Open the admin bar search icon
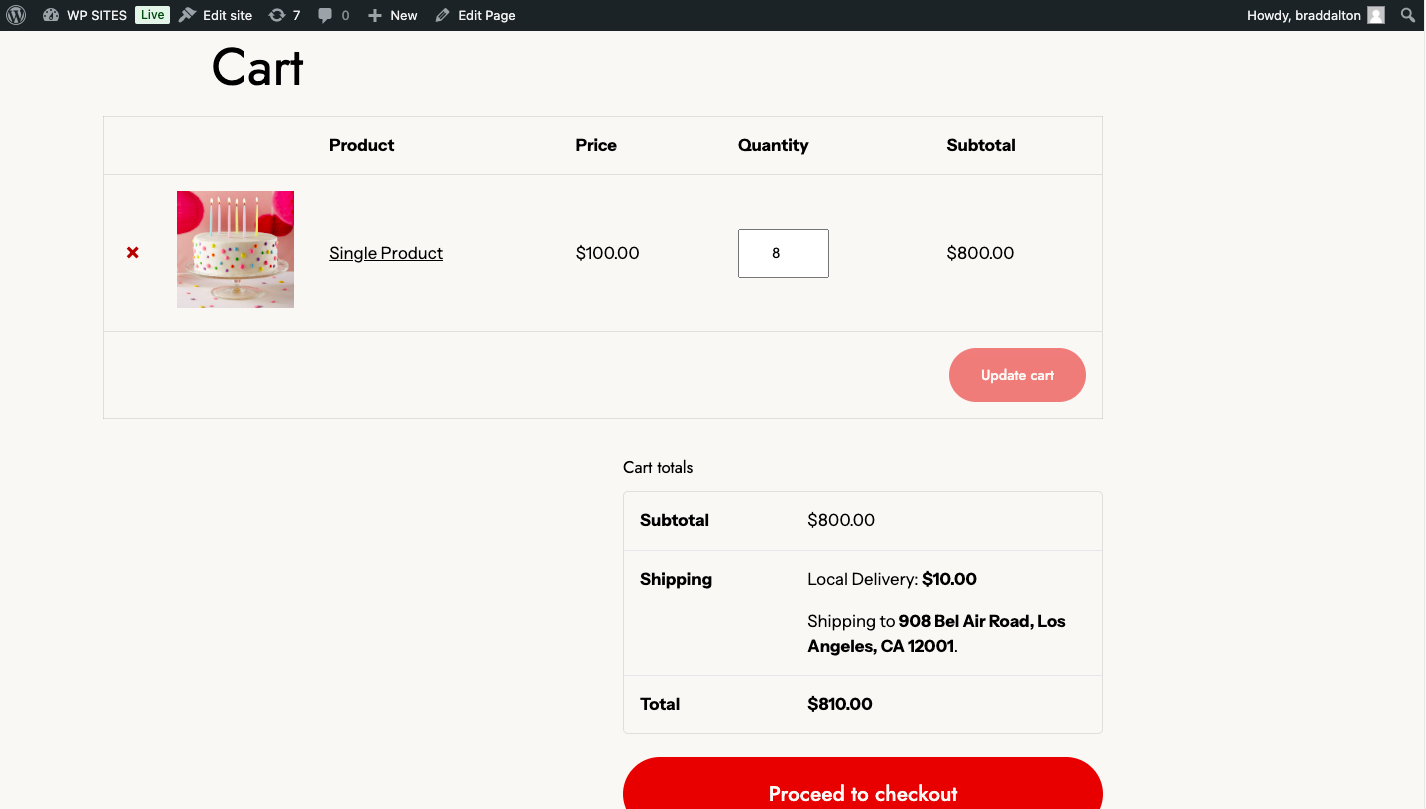Screen dimensions: 1426x809 pyautogui.click(x=1407, y=15)
